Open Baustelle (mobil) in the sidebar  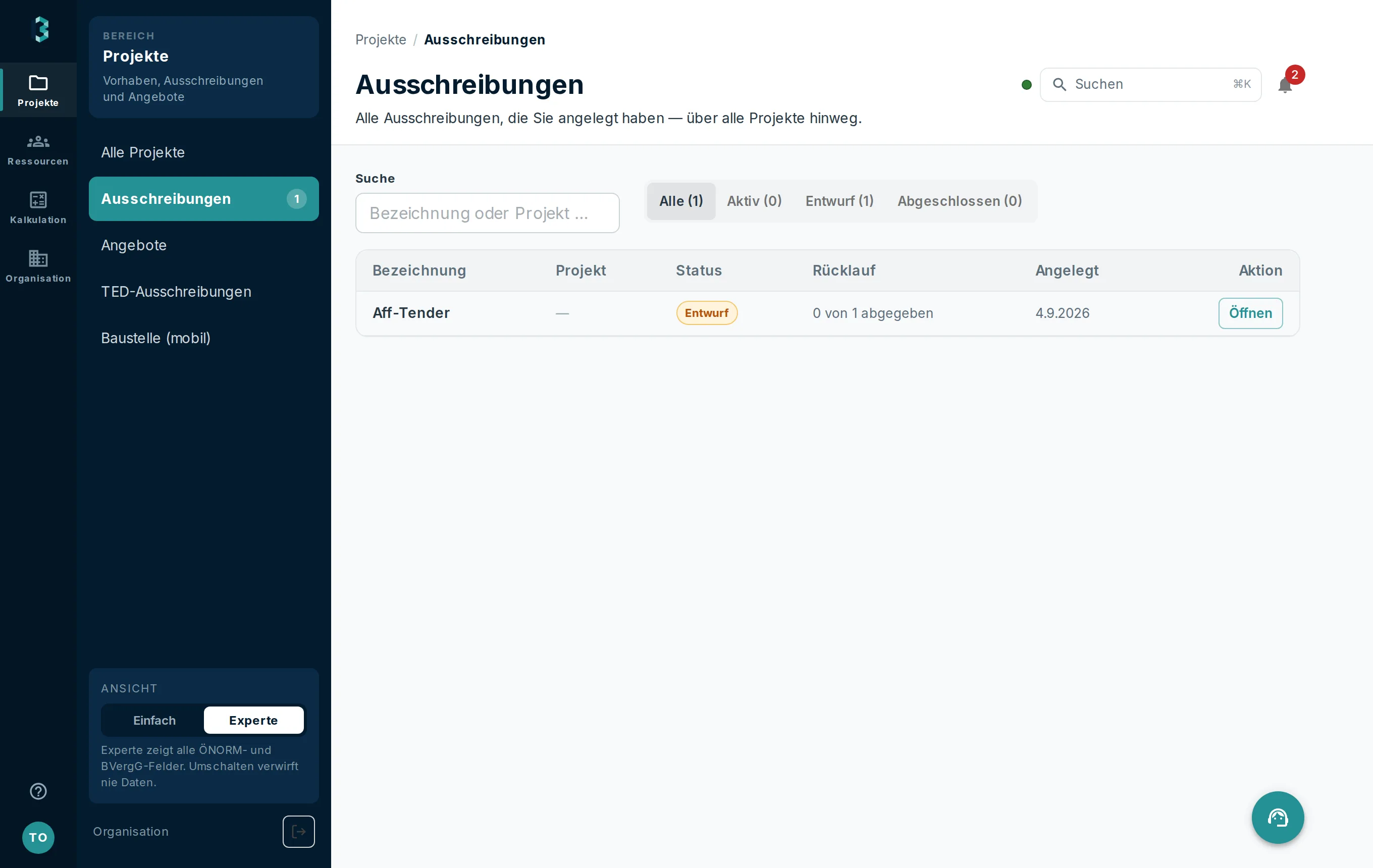click(203, 338)
